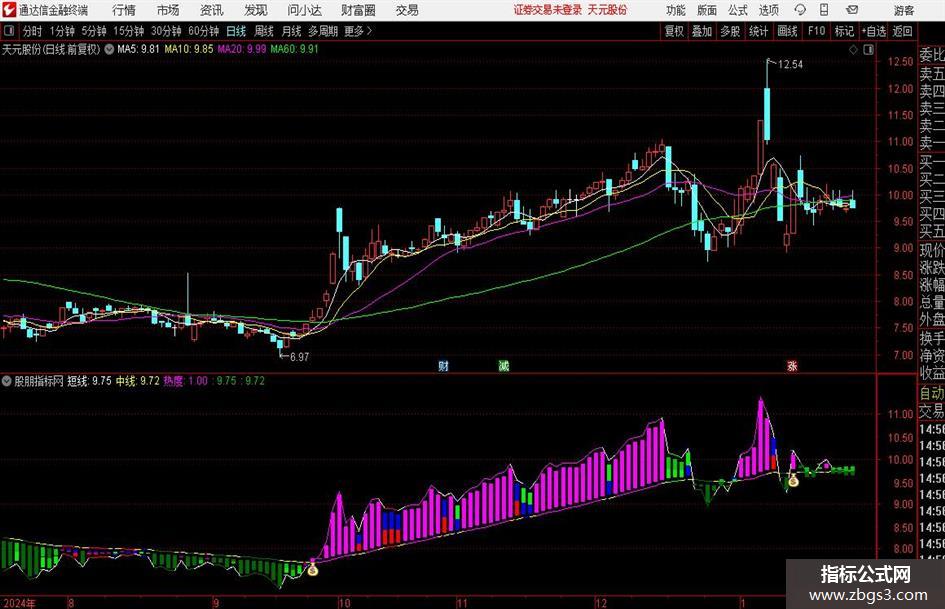Toggle the left sidebar panel icon

8,31
